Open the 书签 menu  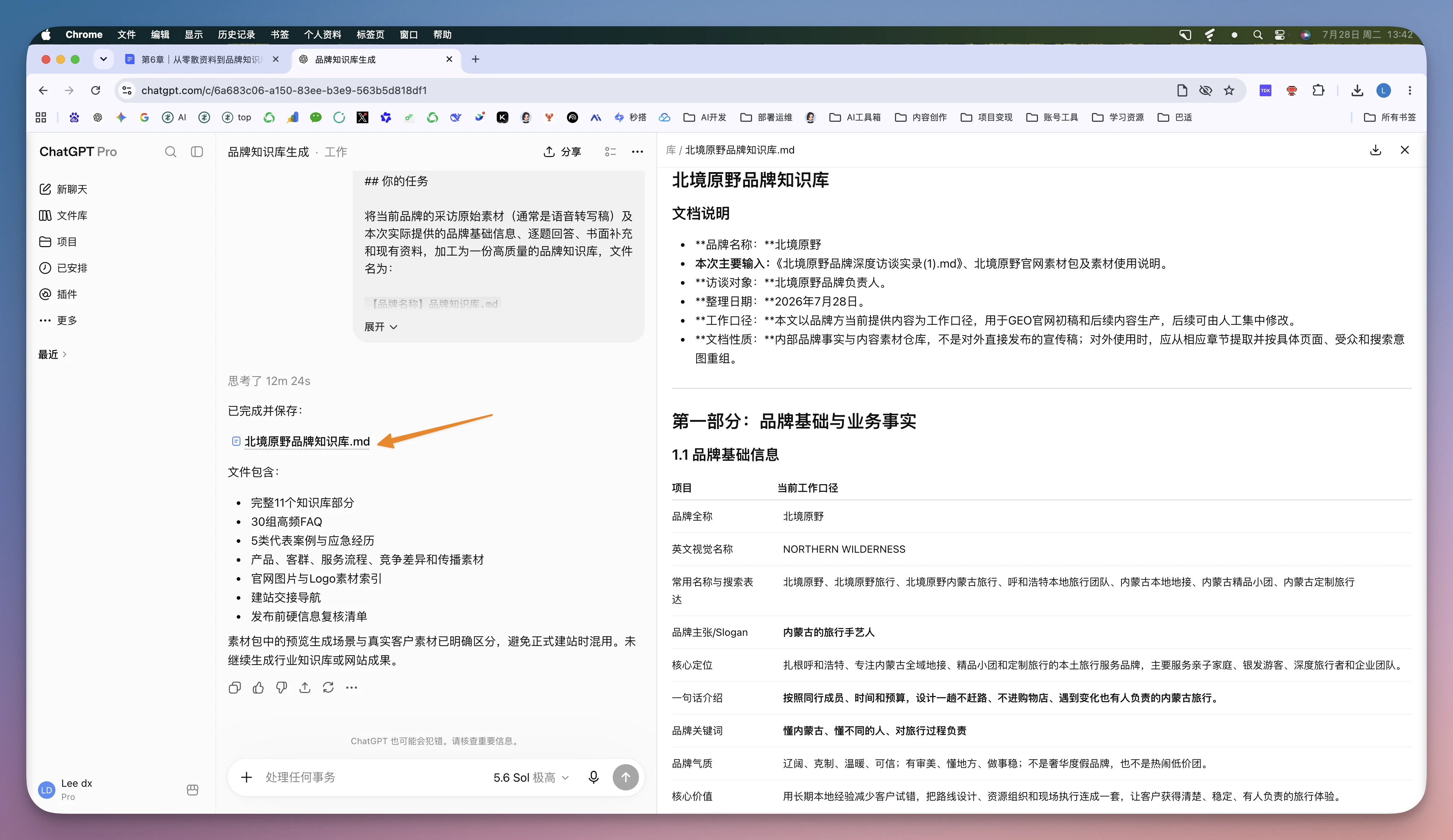coord(280,35)
